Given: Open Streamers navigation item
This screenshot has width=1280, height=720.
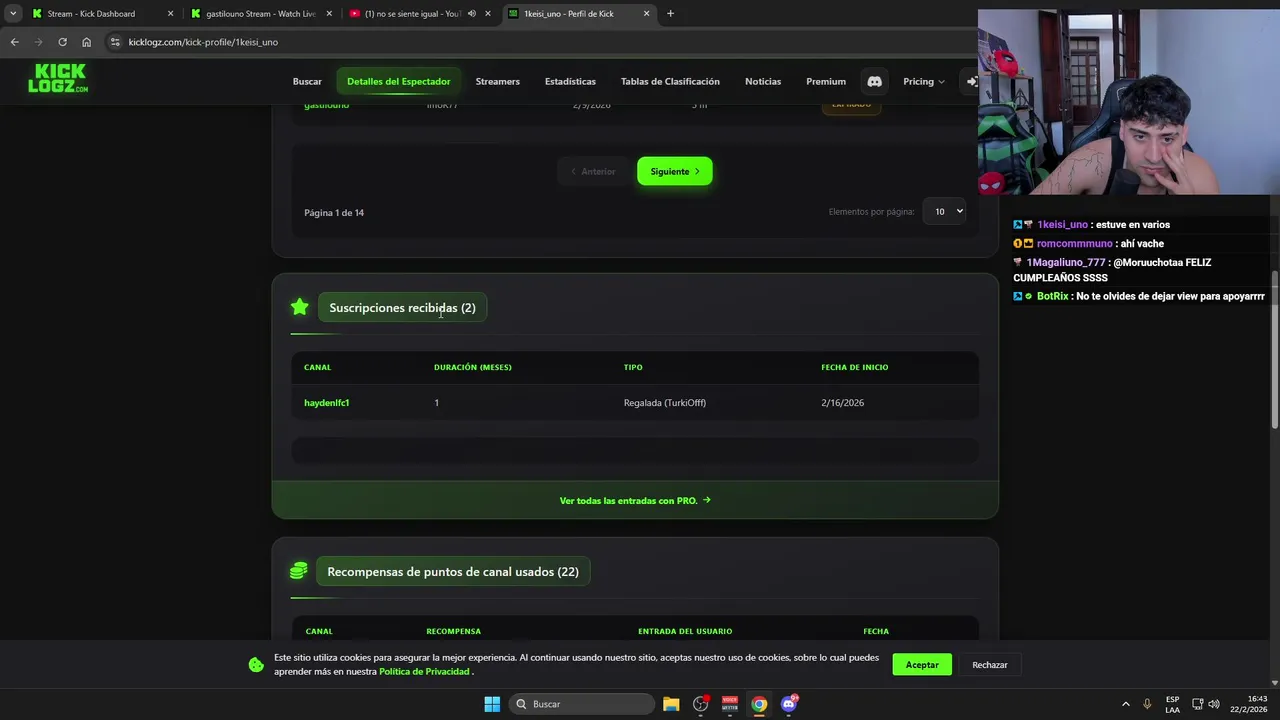Looking at the screenshot, I should [x=497, y=82].
